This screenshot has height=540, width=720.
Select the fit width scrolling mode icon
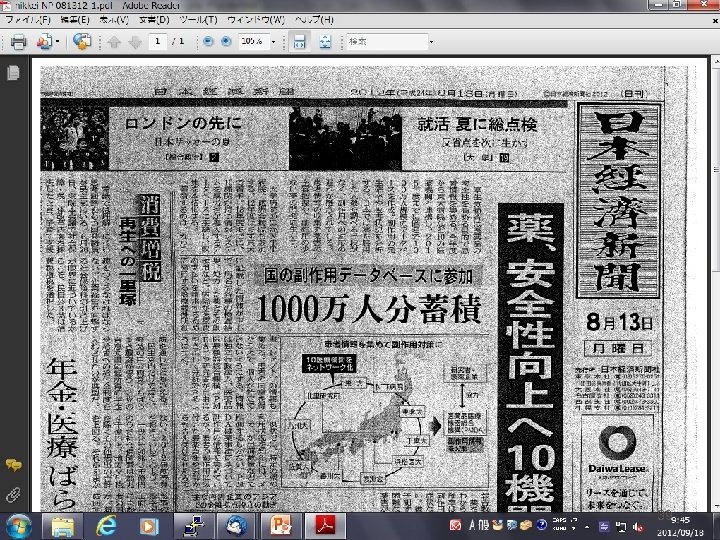[x=299, y=42]
